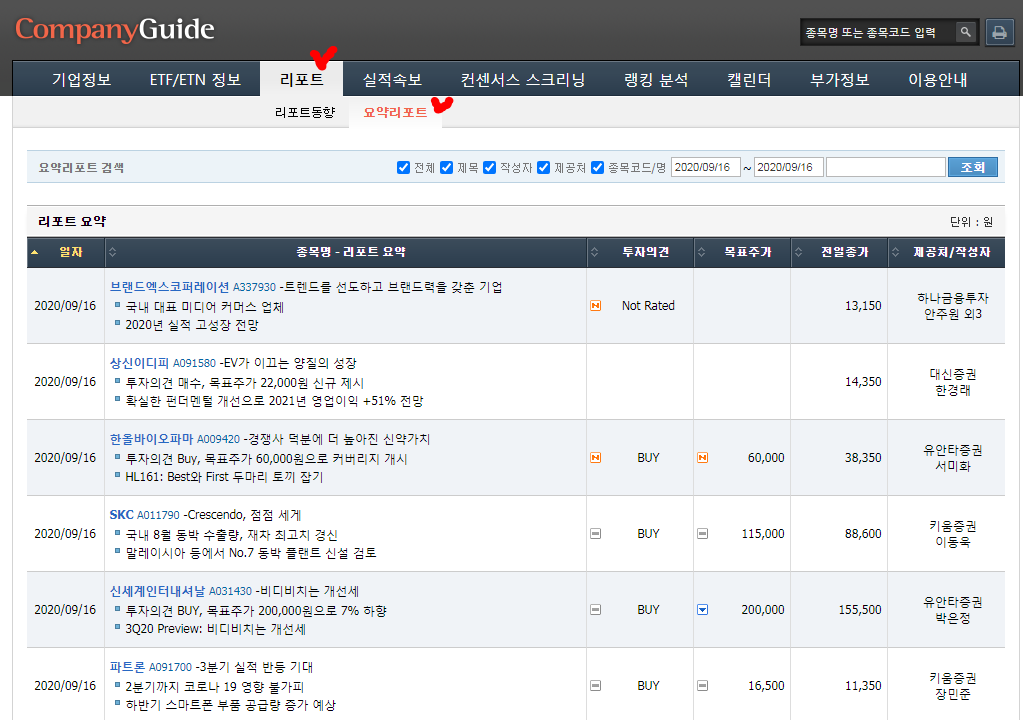Image resolution: width=1023 pixels, height=720 pixels.
Task: Click target price 60,000 cell
Action: click(x=766, y=458)
